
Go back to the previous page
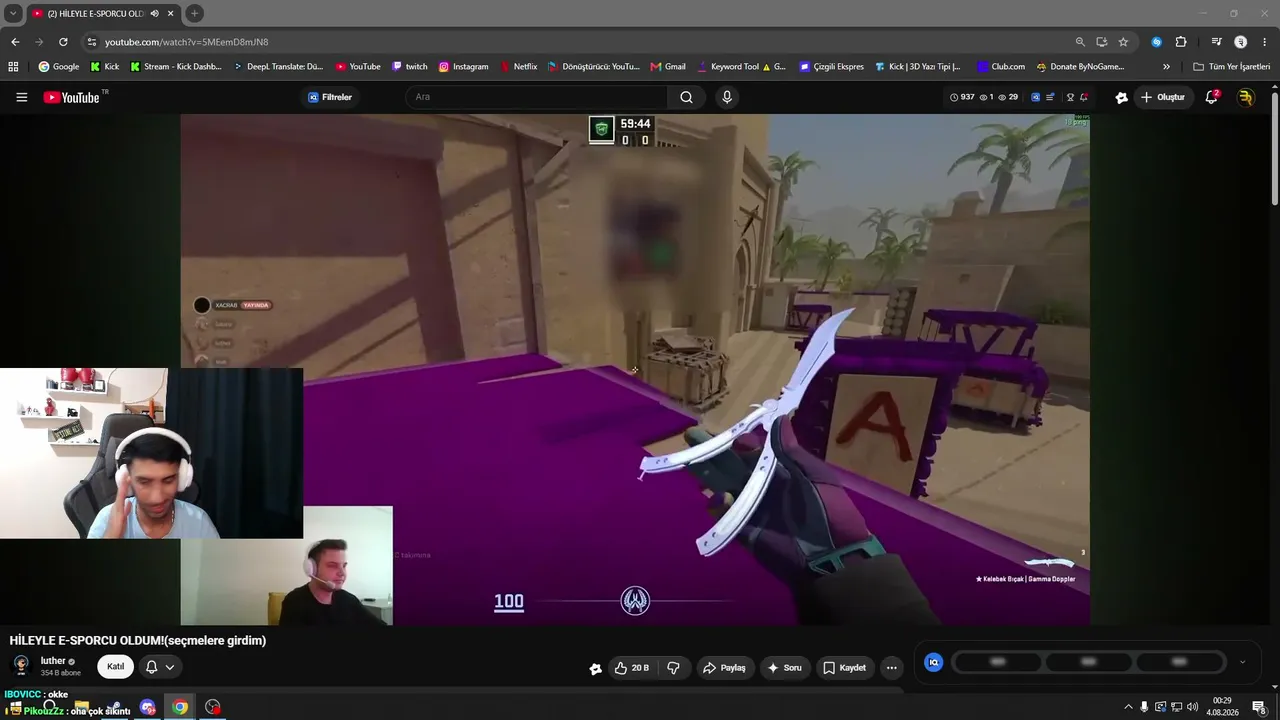point(15,42)
